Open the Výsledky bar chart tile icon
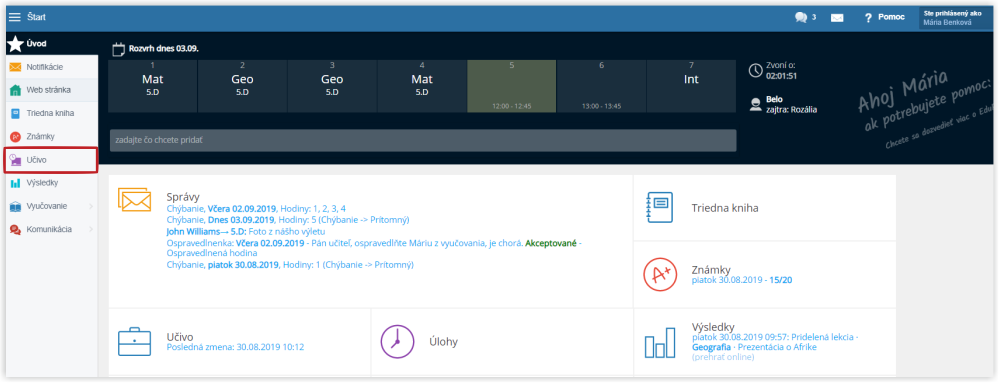 pos(660,343)
